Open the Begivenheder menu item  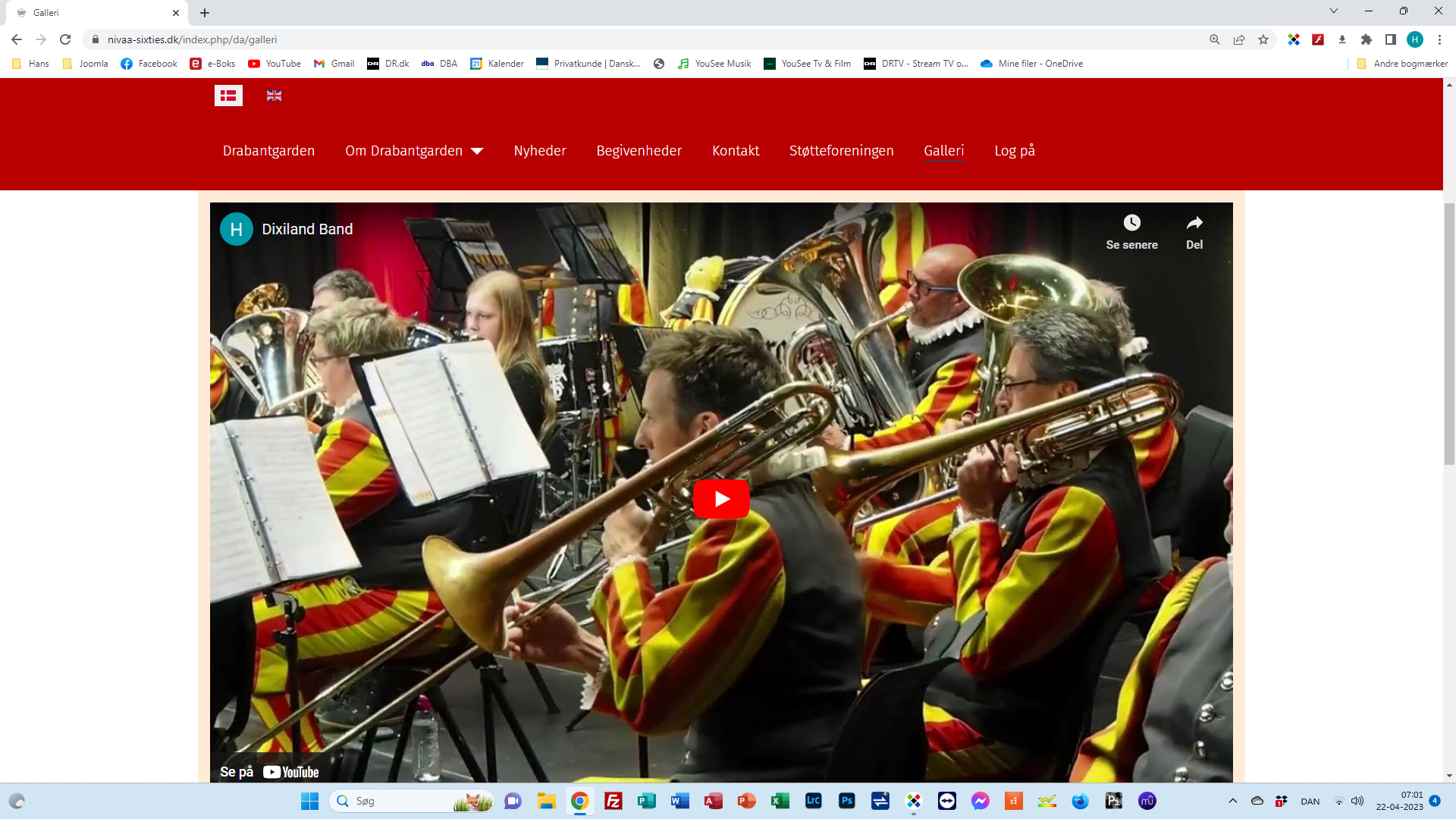[x=639, y=151]
